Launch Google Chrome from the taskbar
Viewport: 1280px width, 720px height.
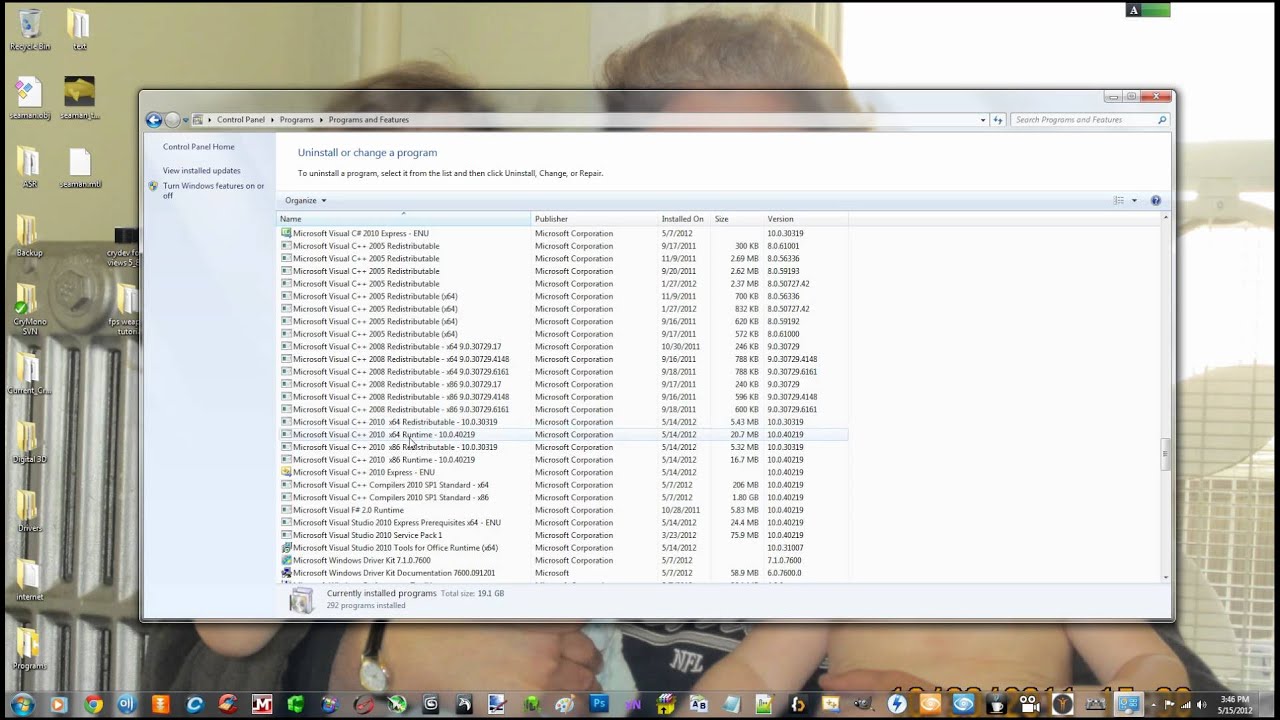(93, 704)
